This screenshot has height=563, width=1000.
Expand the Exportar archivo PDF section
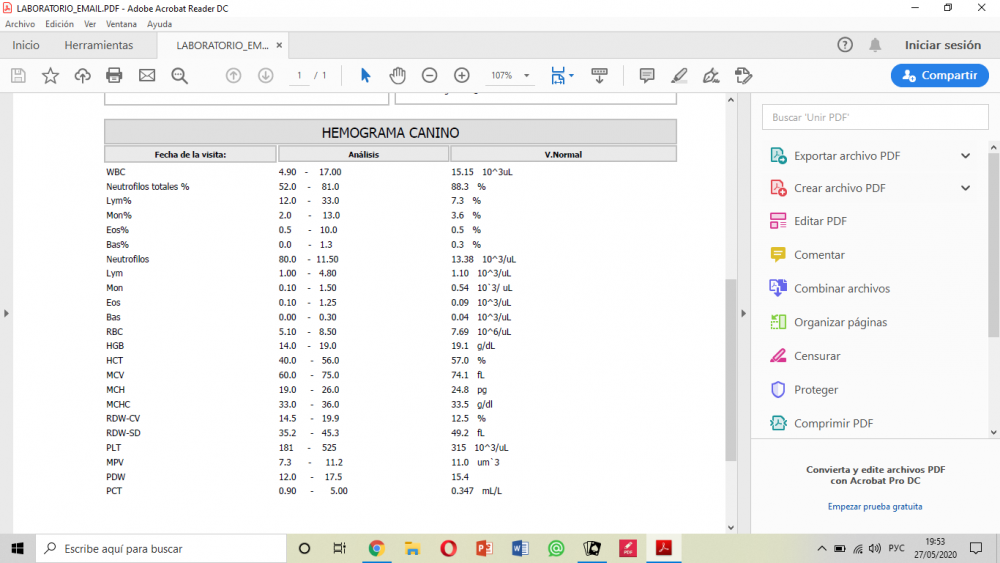tap(965, 156)
